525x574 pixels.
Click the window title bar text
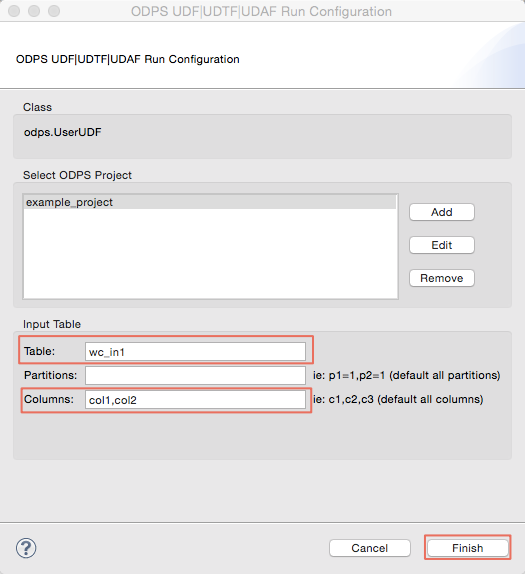point(261,11)
